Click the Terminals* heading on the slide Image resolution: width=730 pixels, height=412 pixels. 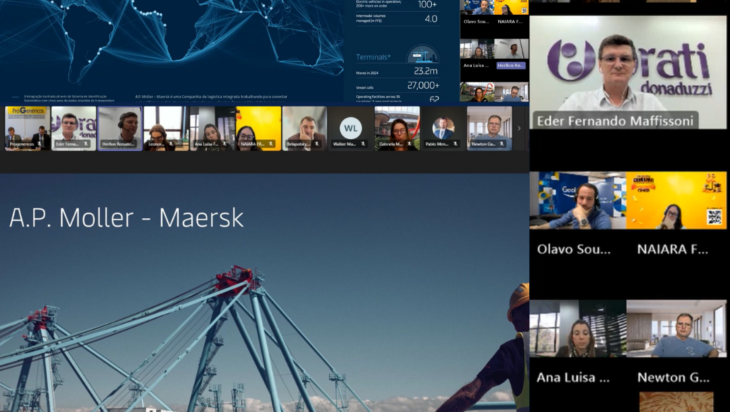click(373, 57)
